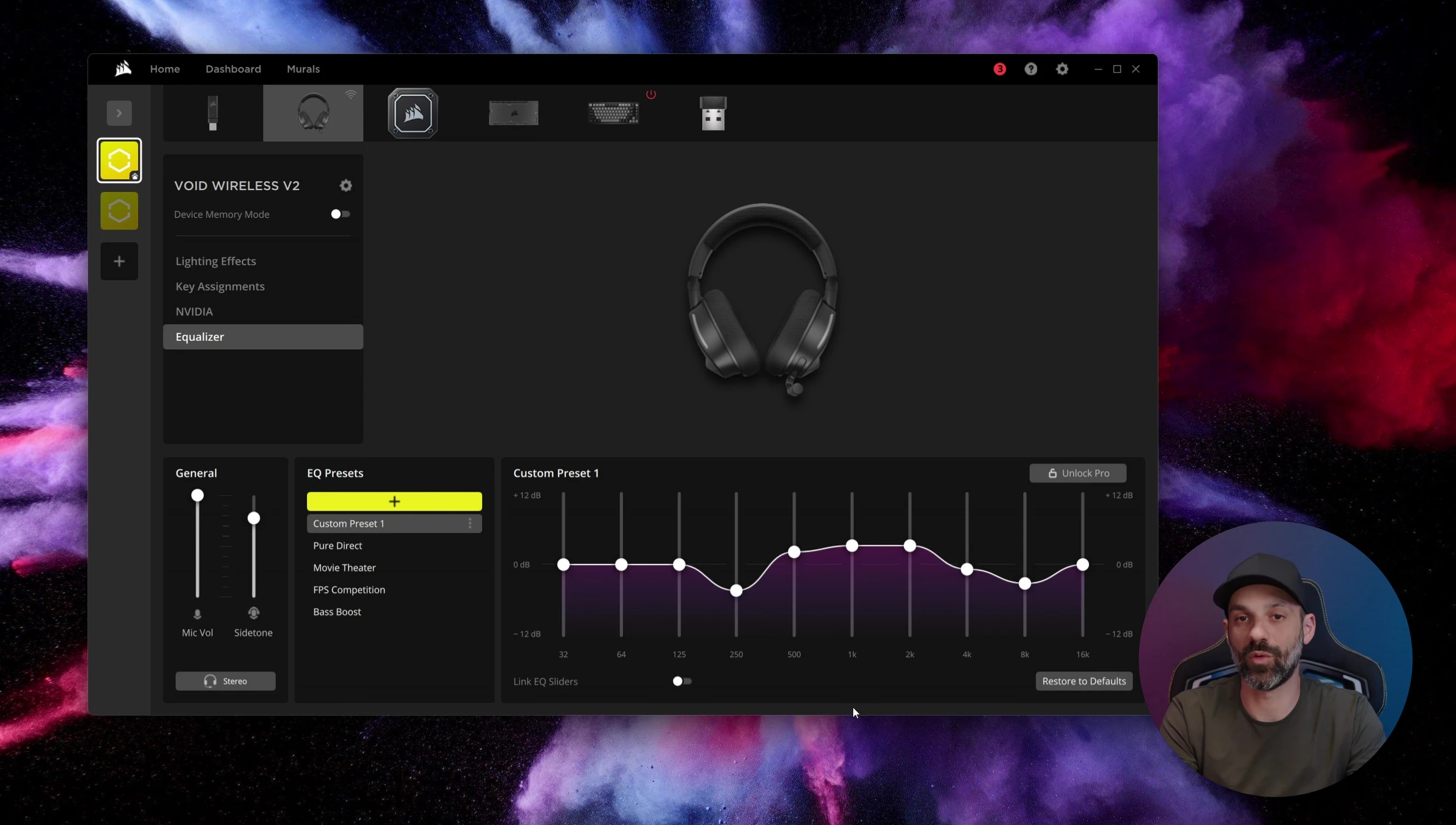
Task: Select the USB wireless dongle device
Action: (213, 113)
